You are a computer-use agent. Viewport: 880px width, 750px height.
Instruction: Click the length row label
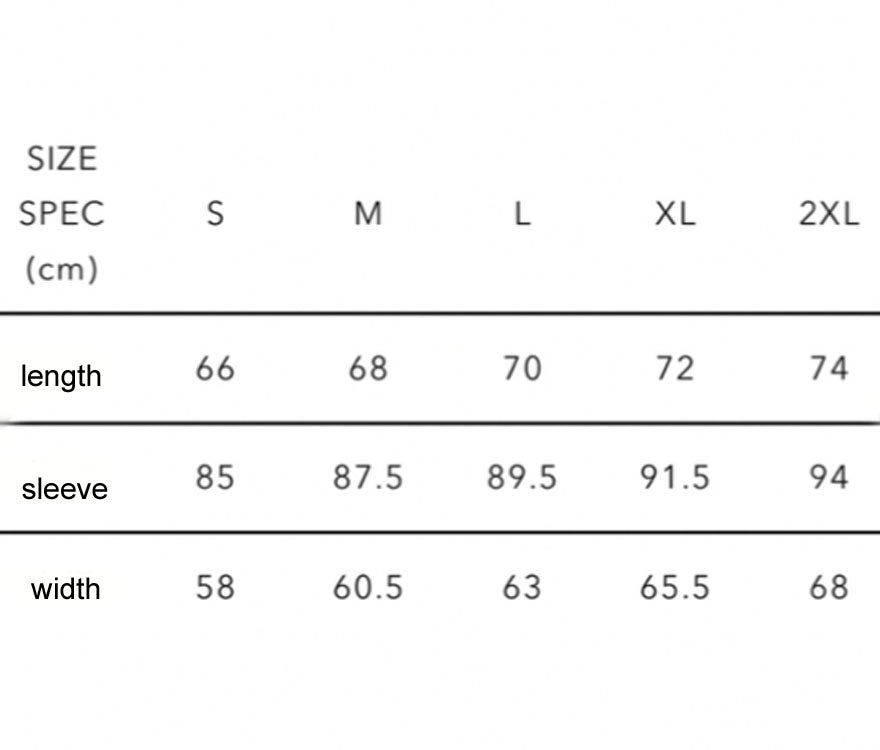(61, 376)
